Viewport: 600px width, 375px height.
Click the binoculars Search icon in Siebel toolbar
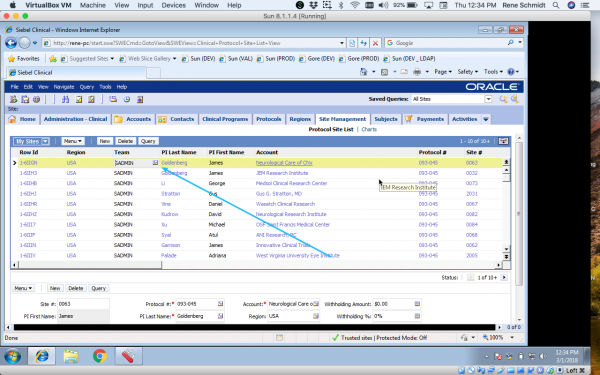65,99
